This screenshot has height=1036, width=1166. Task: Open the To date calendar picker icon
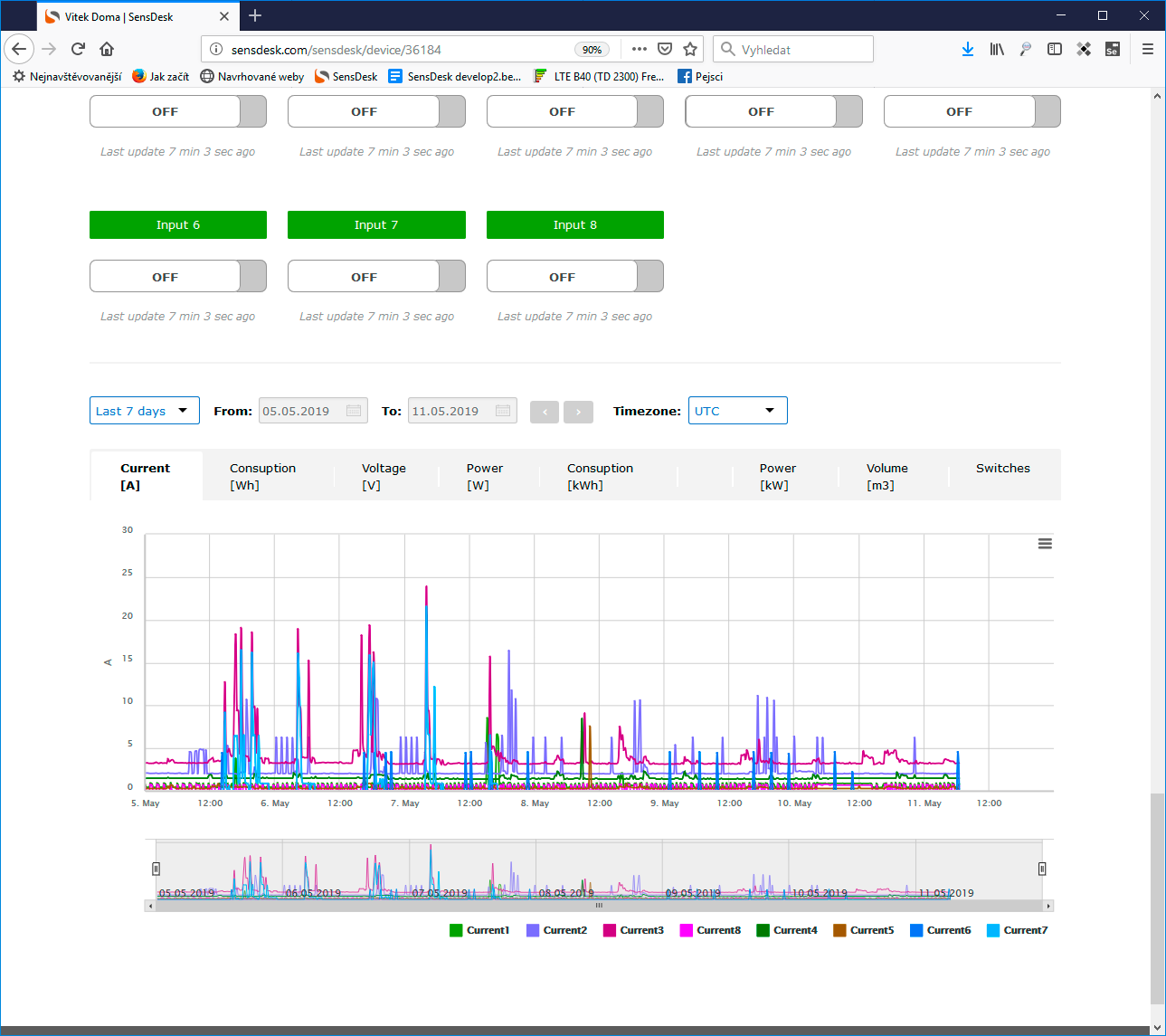[503, 411]
